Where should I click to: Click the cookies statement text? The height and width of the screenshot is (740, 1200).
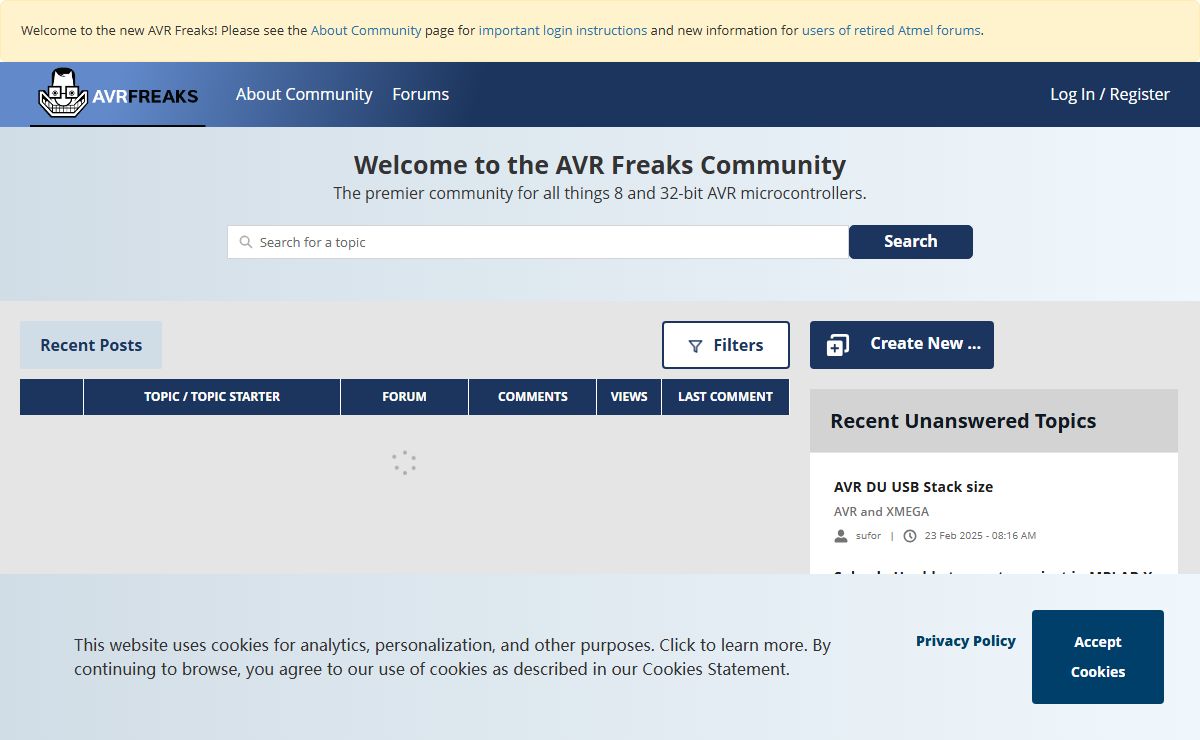(x=452, y=657)
